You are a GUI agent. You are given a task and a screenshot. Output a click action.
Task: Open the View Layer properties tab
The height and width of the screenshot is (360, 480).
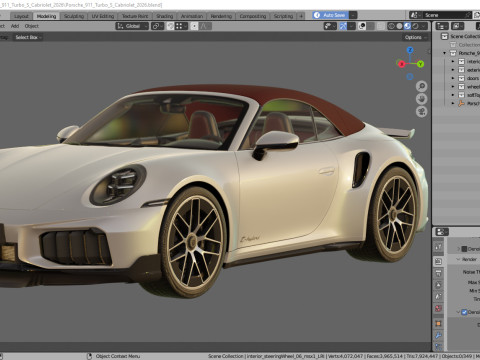438,285
